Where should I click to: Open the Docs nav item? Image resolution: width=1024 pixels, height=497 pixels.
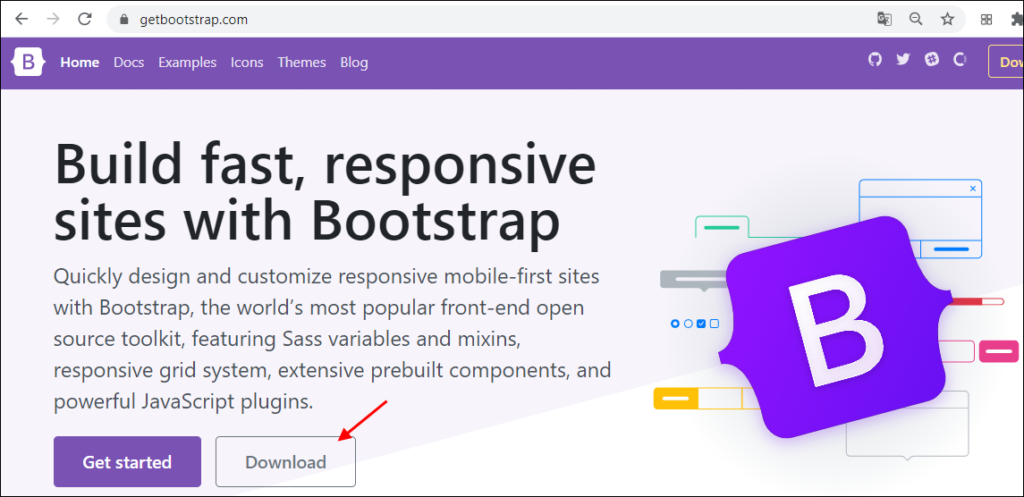[129, 62]
